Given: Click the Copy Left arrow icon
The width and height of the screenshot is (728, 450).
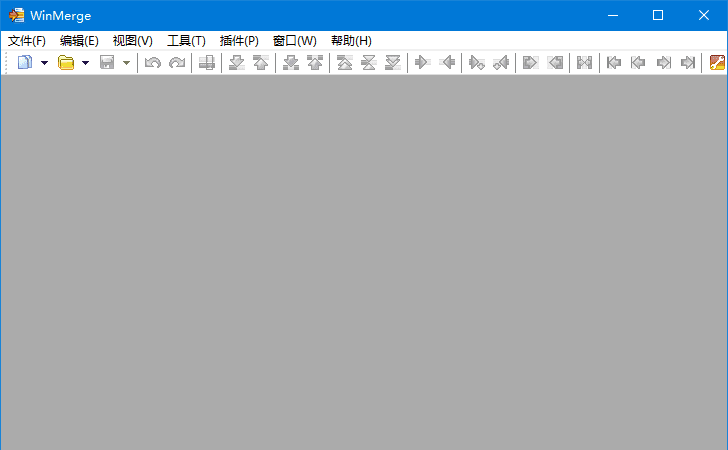Looking at the screenshot, I should point(448,62).
